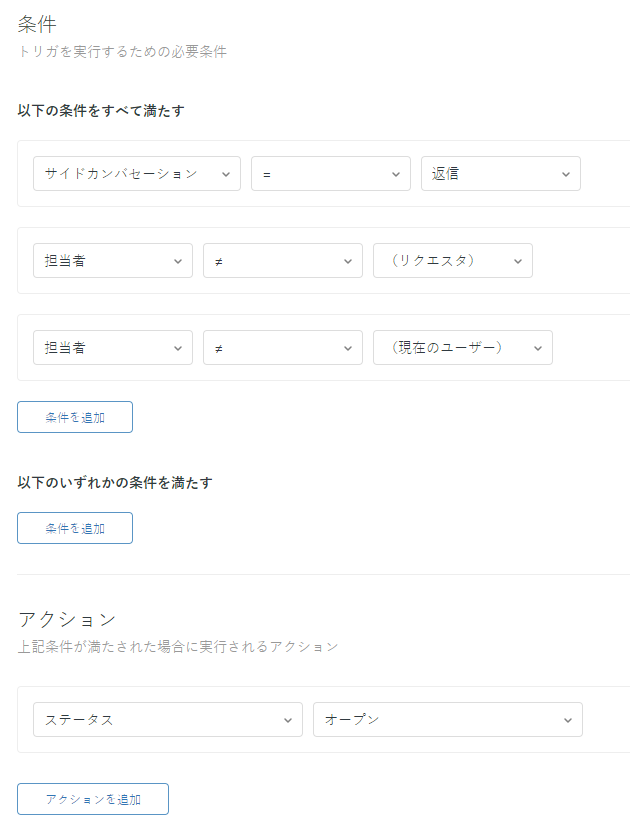Image resolution: width=630 pixels, height=830 pixels.
Task: Click the chevron arrow on ステータス dropdown
Action: coord(288,720)
